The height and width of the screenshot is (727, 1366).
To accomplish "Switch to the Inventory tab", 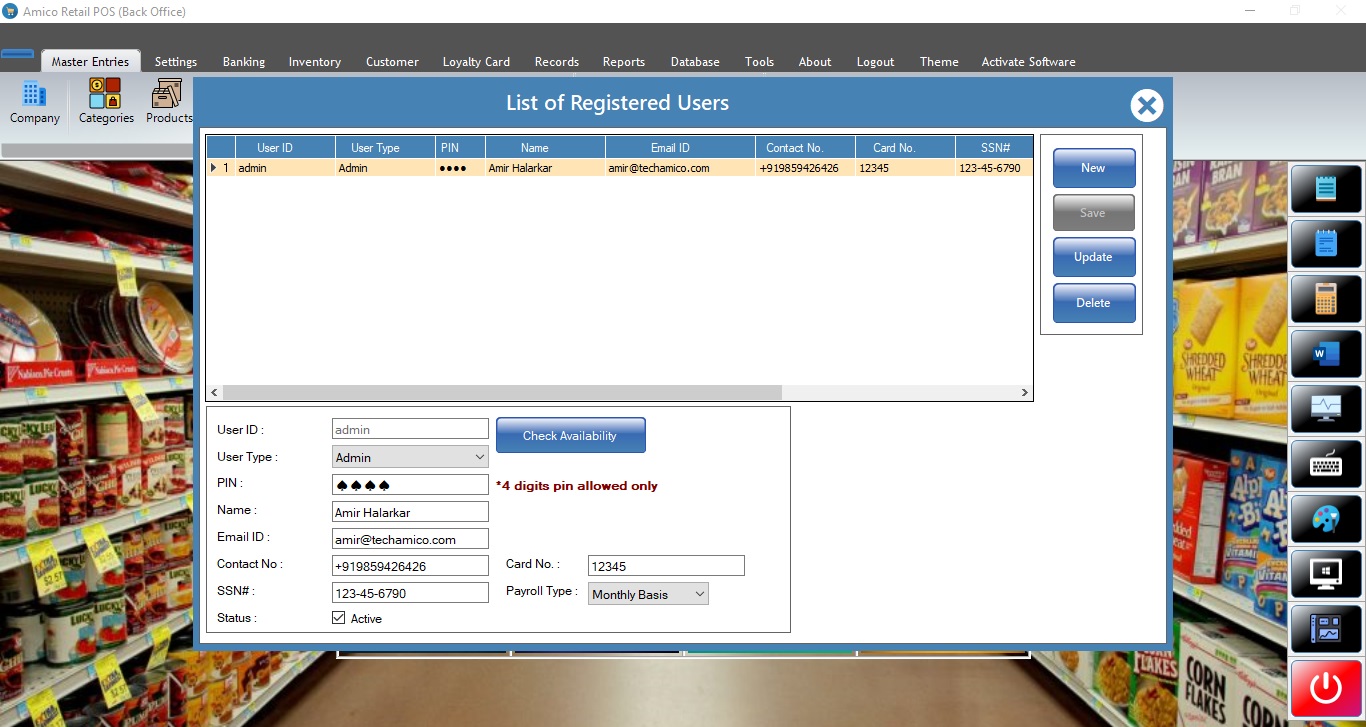I will pyautogui.click(x=314, y=62).
